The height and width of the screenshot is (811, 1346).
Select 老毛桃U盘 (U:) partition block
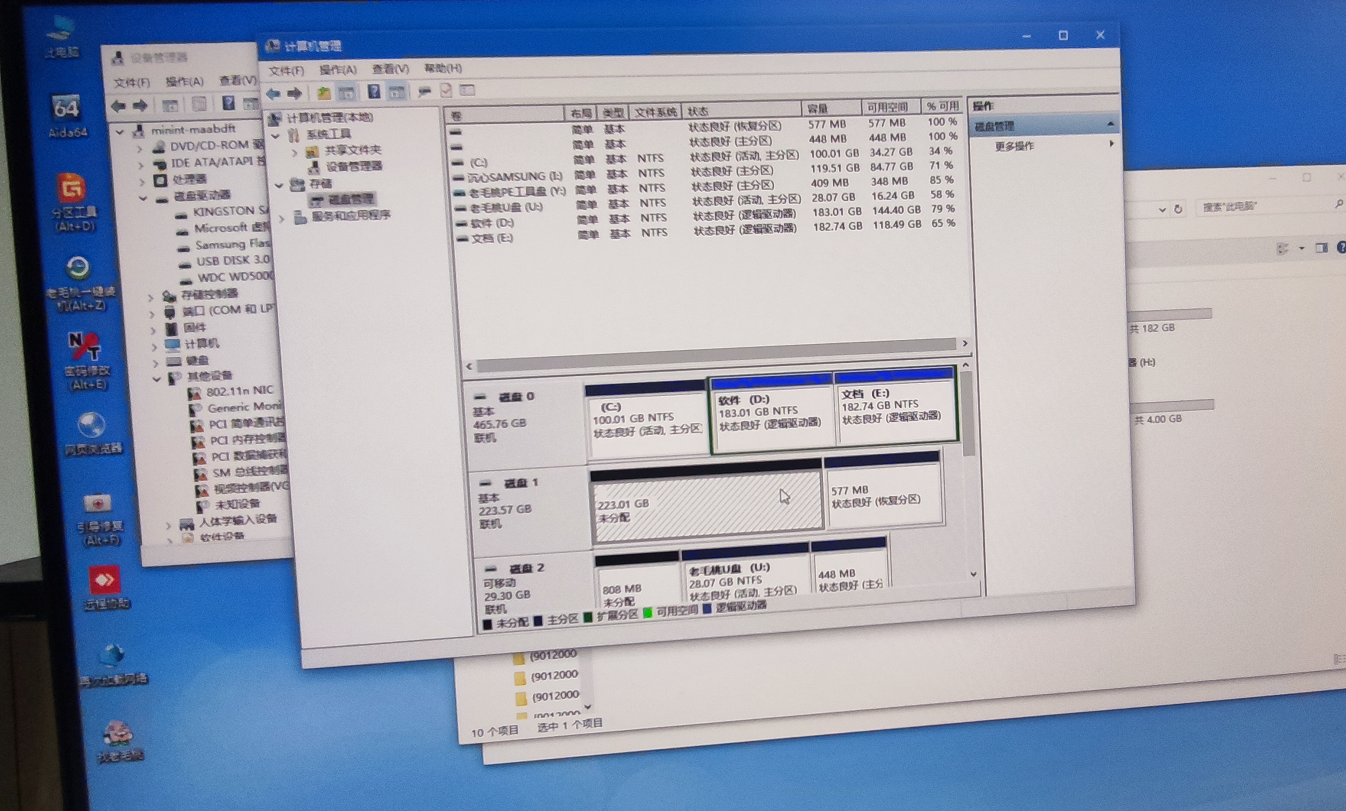746,574
